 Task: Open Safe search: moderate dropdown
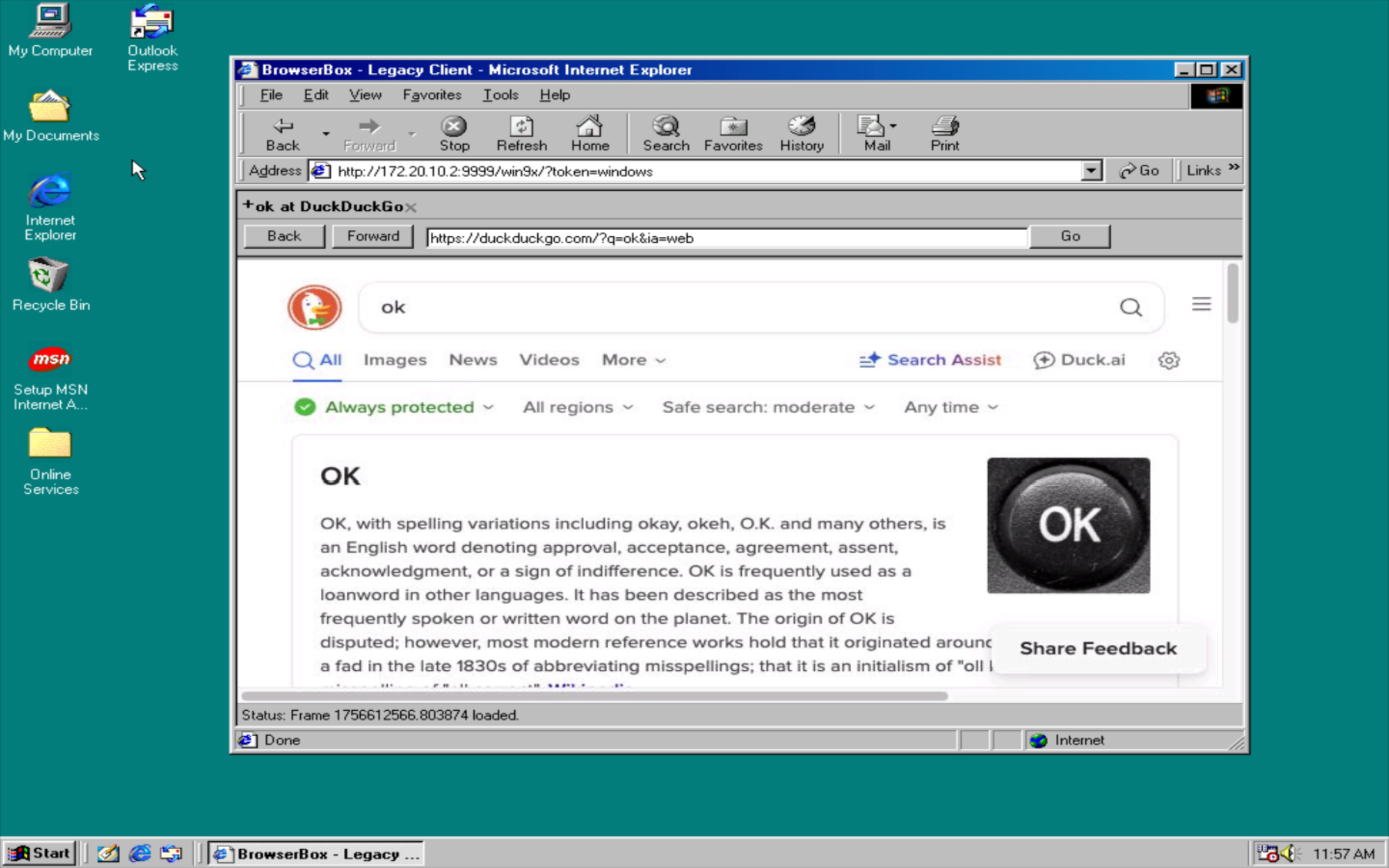[x=769, y=407]
